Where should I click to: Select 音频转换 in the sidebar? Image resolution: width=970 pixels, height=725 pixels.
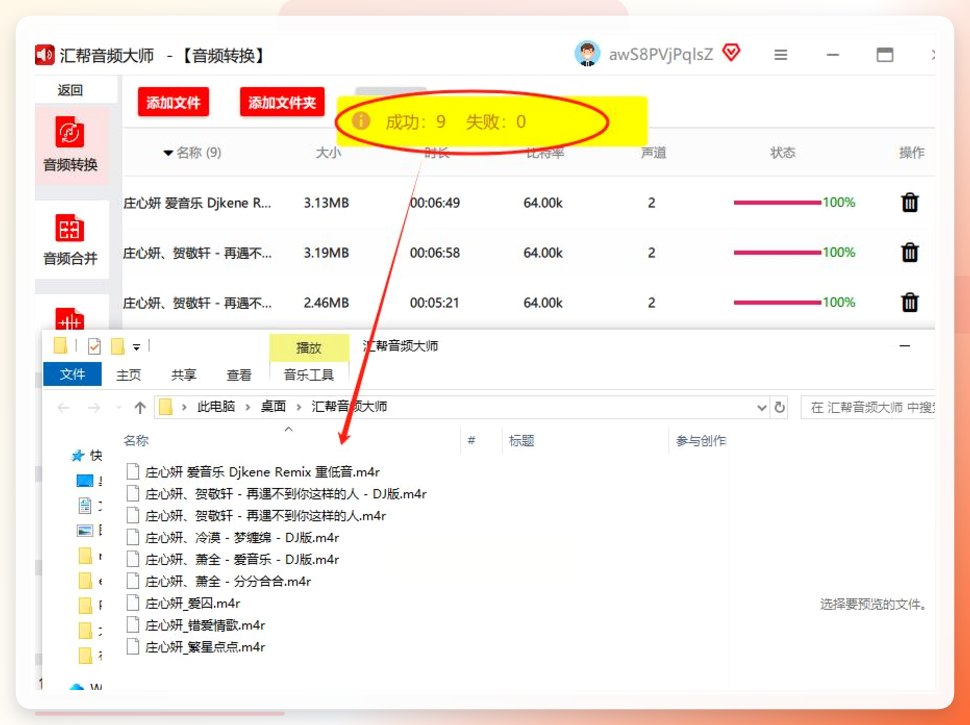[x=70, y=145]
